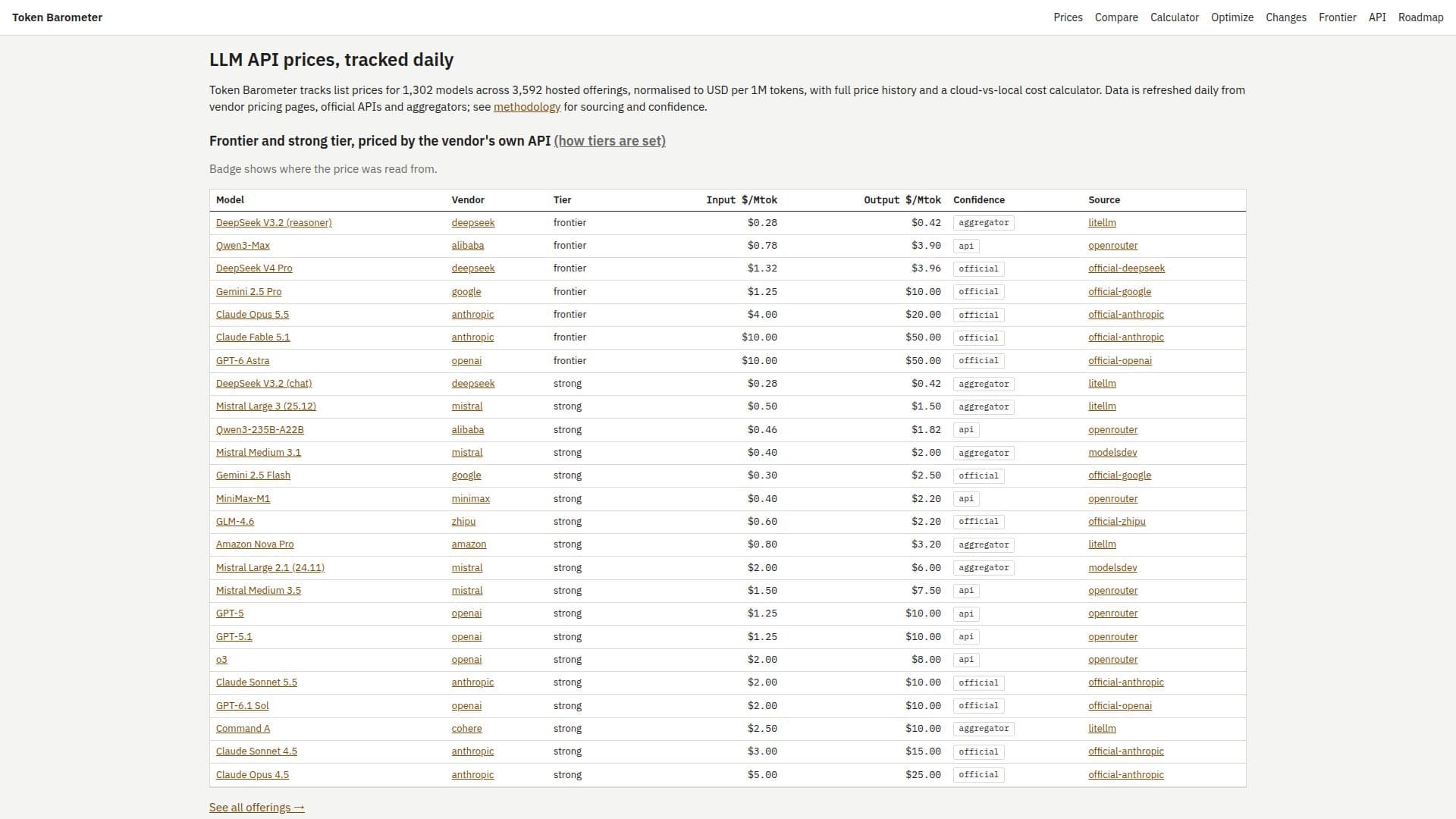1456x819 pixels.
Task: Select the Claude Opus 4.5 model link
Action: (253, 775)
